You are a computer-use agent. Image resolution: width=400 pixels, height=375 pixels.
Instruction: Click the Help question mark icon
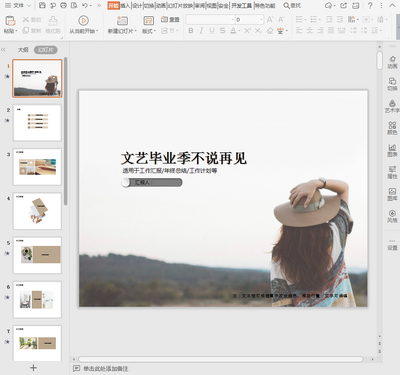370,5
